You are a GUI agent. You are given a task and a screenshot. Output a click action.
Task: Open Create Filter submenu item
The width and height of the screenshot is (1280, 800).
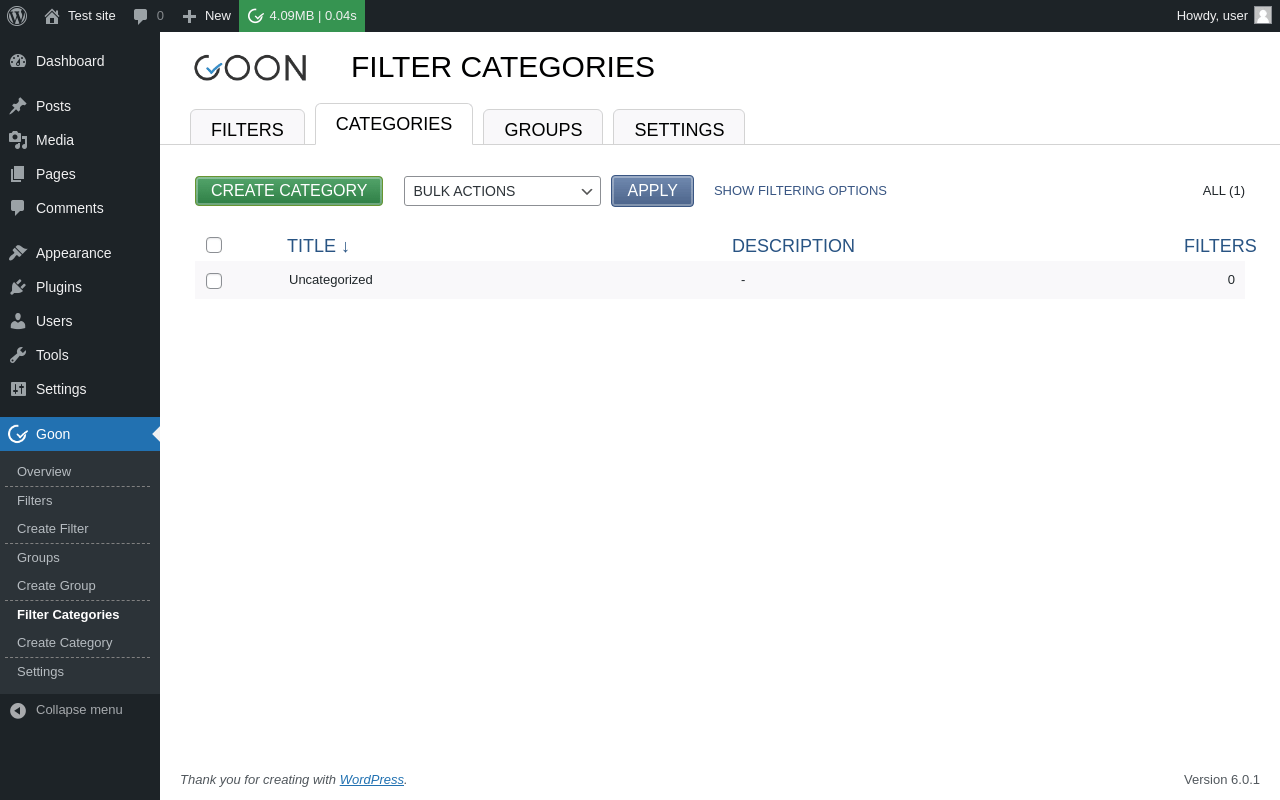pos(53,529)
